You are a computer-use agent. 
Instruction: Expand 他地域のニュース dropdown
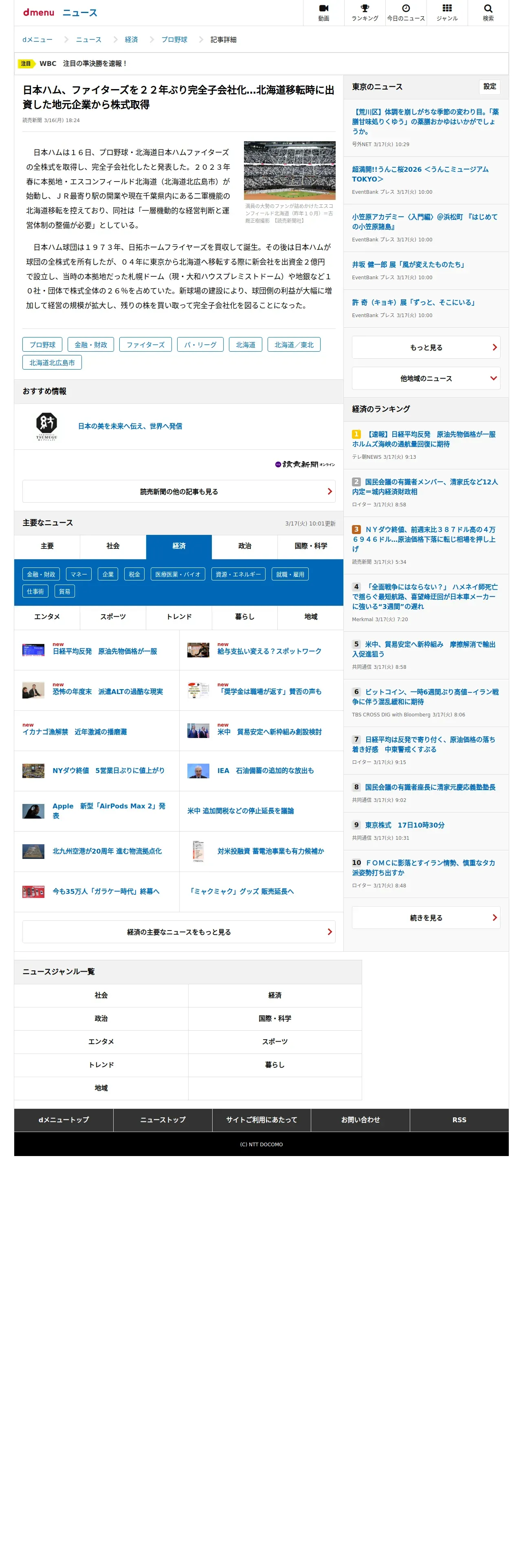[426, 379]
